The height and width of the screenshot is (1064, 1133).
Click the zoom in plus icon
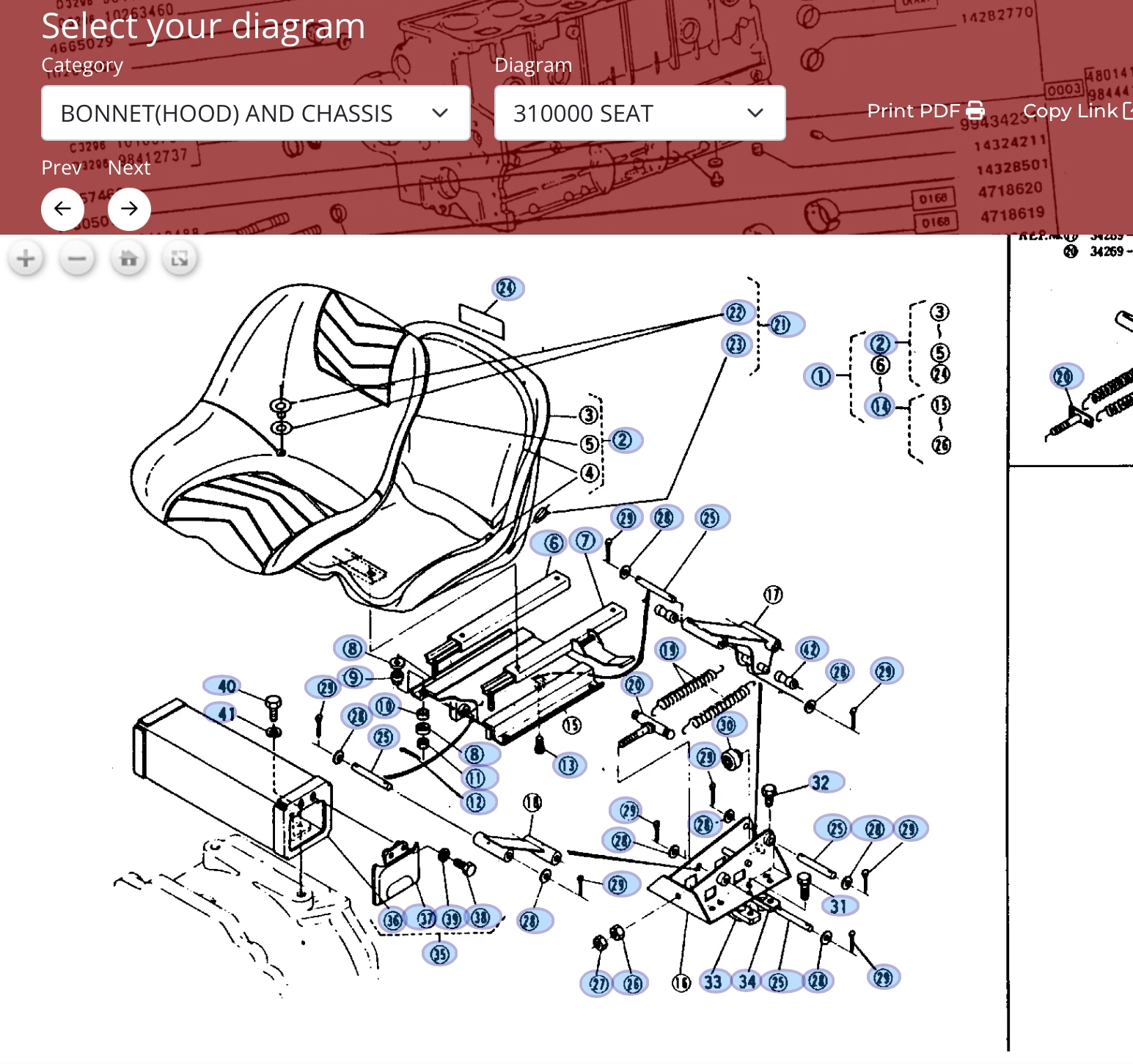pos(26,259)
